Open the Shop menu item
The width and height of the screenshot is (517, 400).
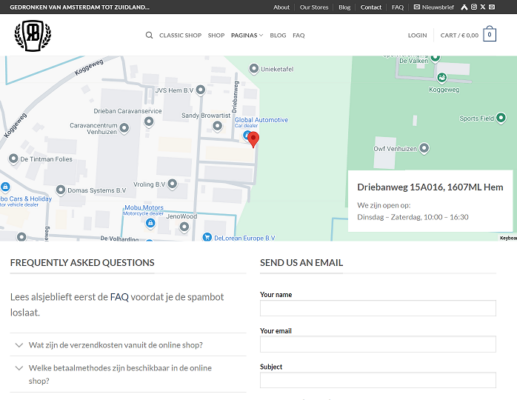pyautogui.click(x=216, y=35)
